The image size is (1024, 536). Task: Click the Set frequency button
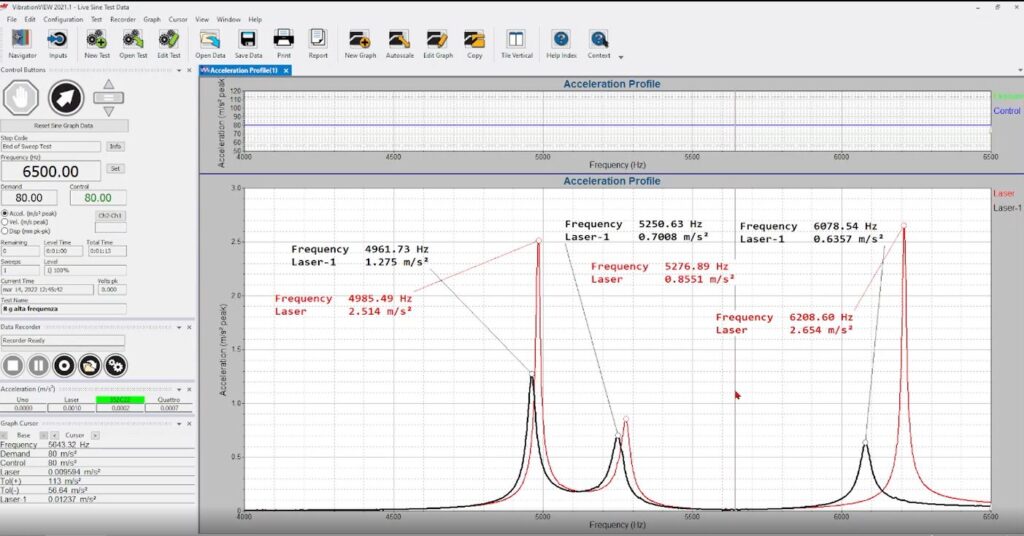click(x=115, y=168)
